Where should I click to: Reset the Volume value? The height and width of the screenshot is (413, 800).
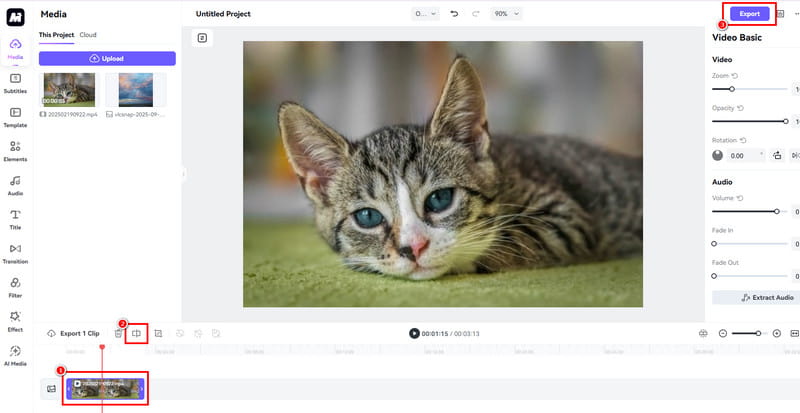pos(739,198)
